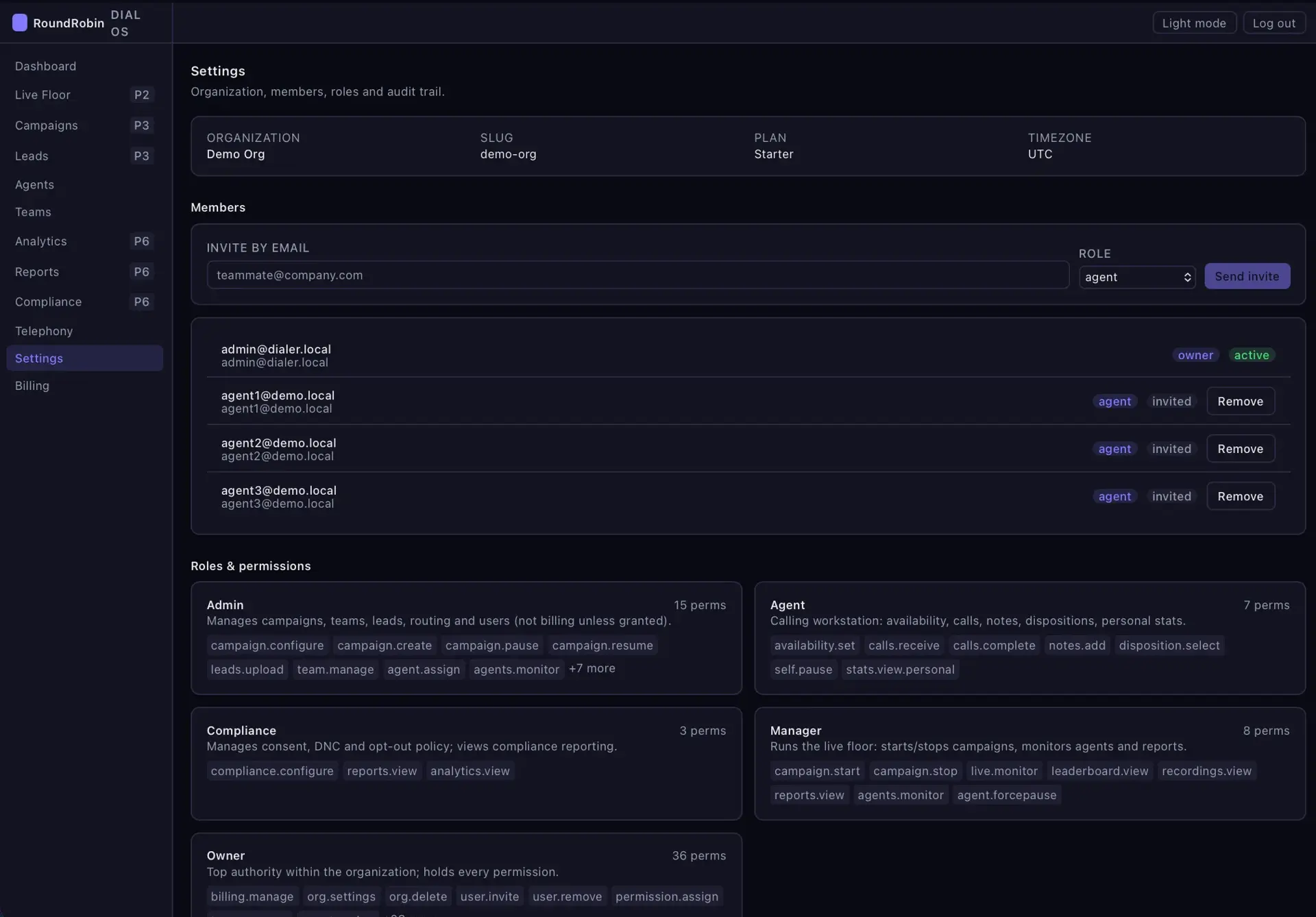Click campaign.pause permission chip
Image resolution: width=1316 pixels, height=917 pixels.
(x=491, y=645)
